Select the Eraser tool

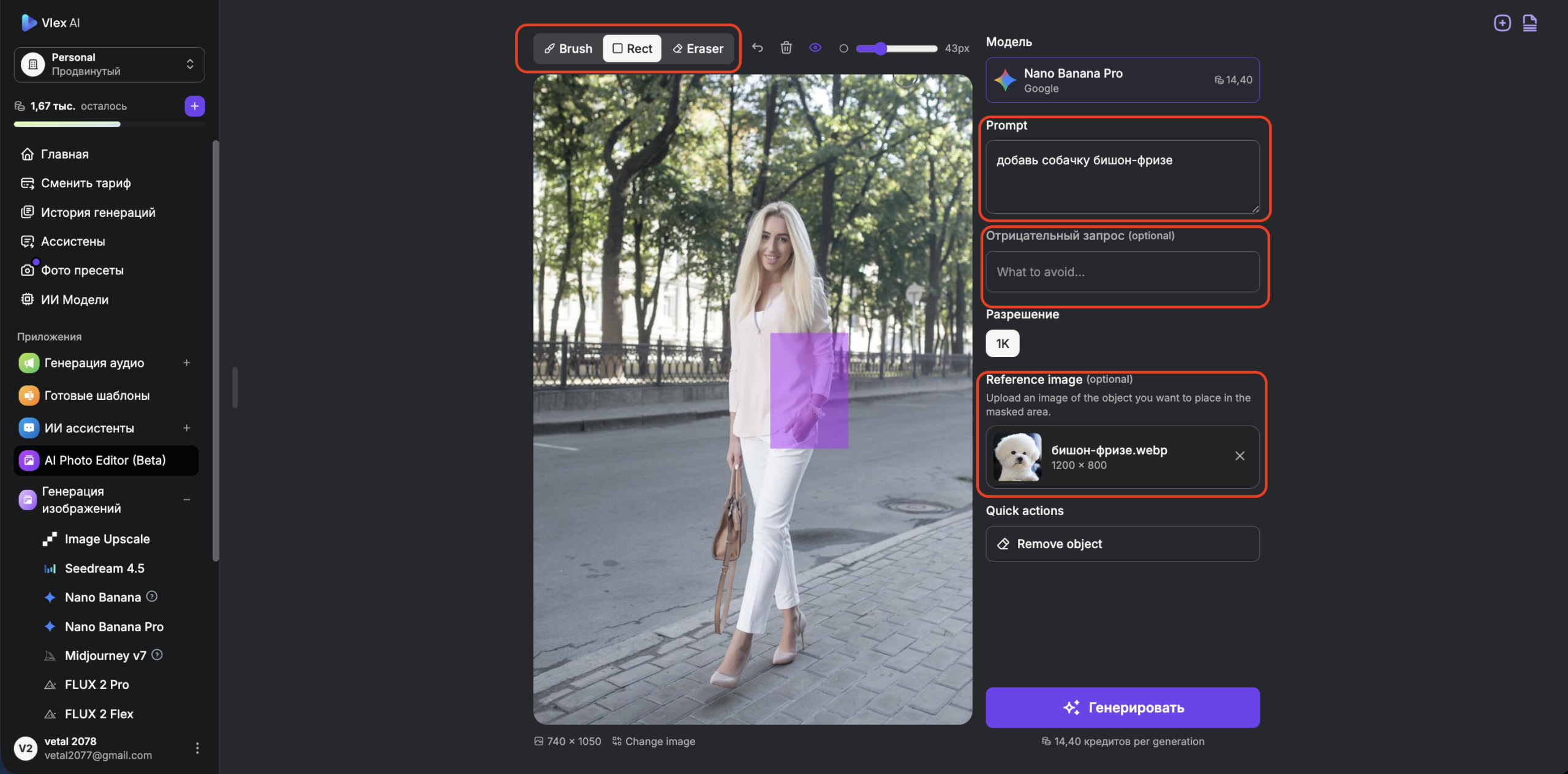pyautogui.click(x=698, y=48)
